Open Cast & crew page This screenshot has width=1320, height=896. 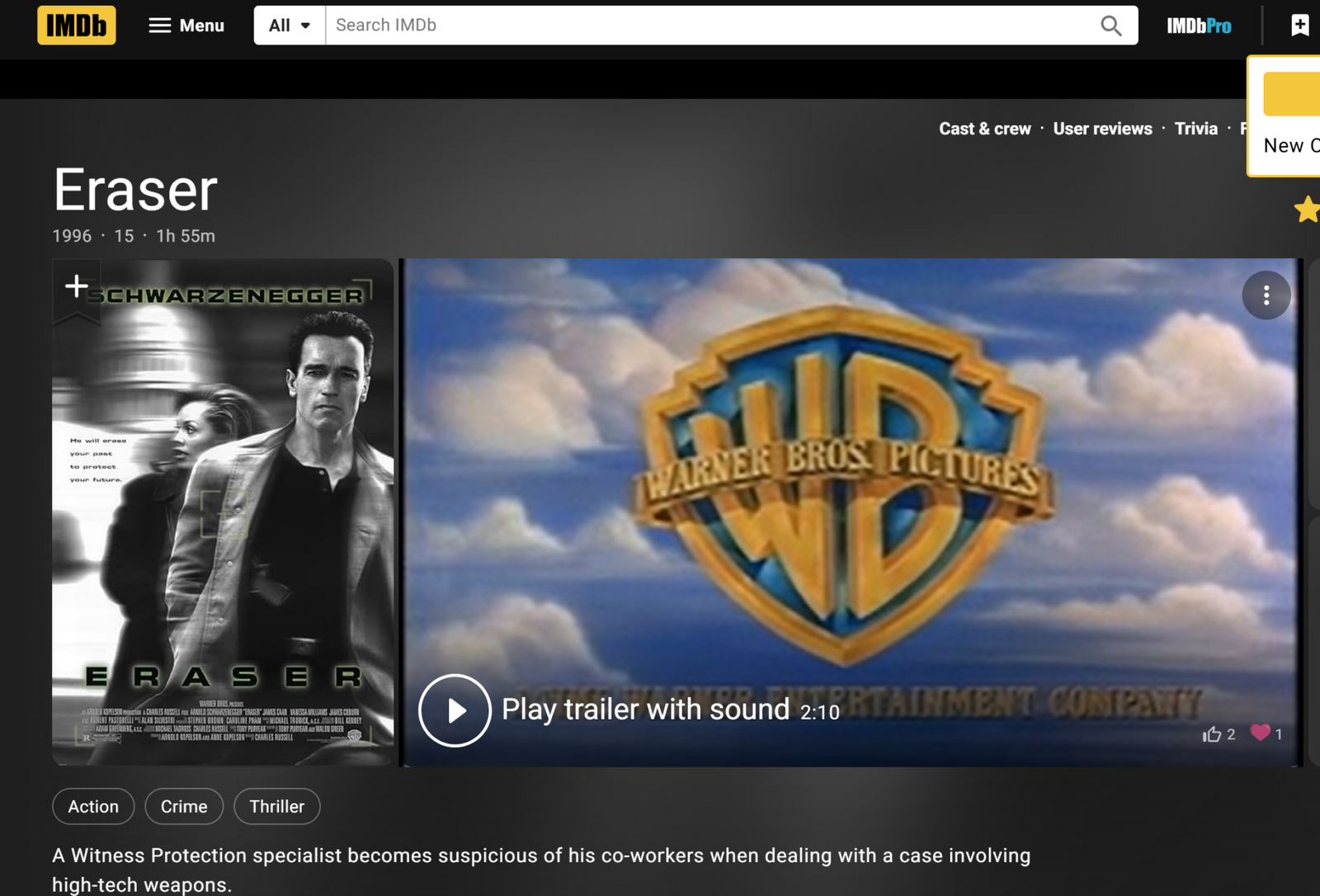coord(984,129)
